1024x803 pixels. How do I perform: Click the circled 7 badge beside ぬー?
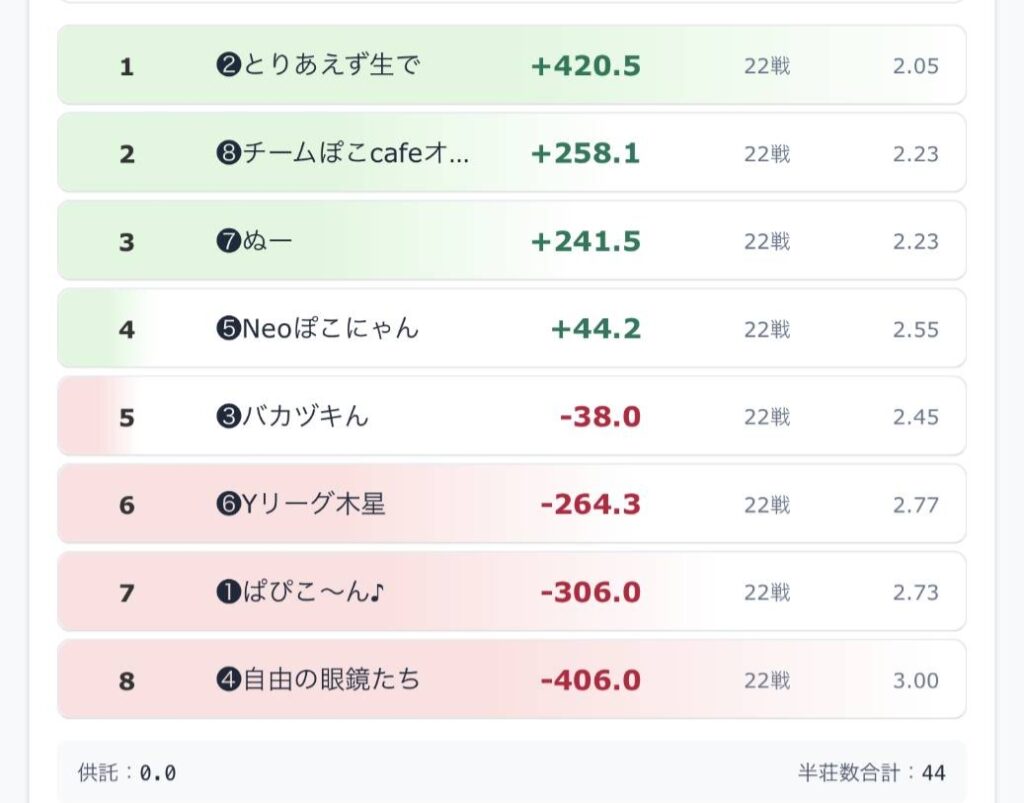click(x=229, y=242)
